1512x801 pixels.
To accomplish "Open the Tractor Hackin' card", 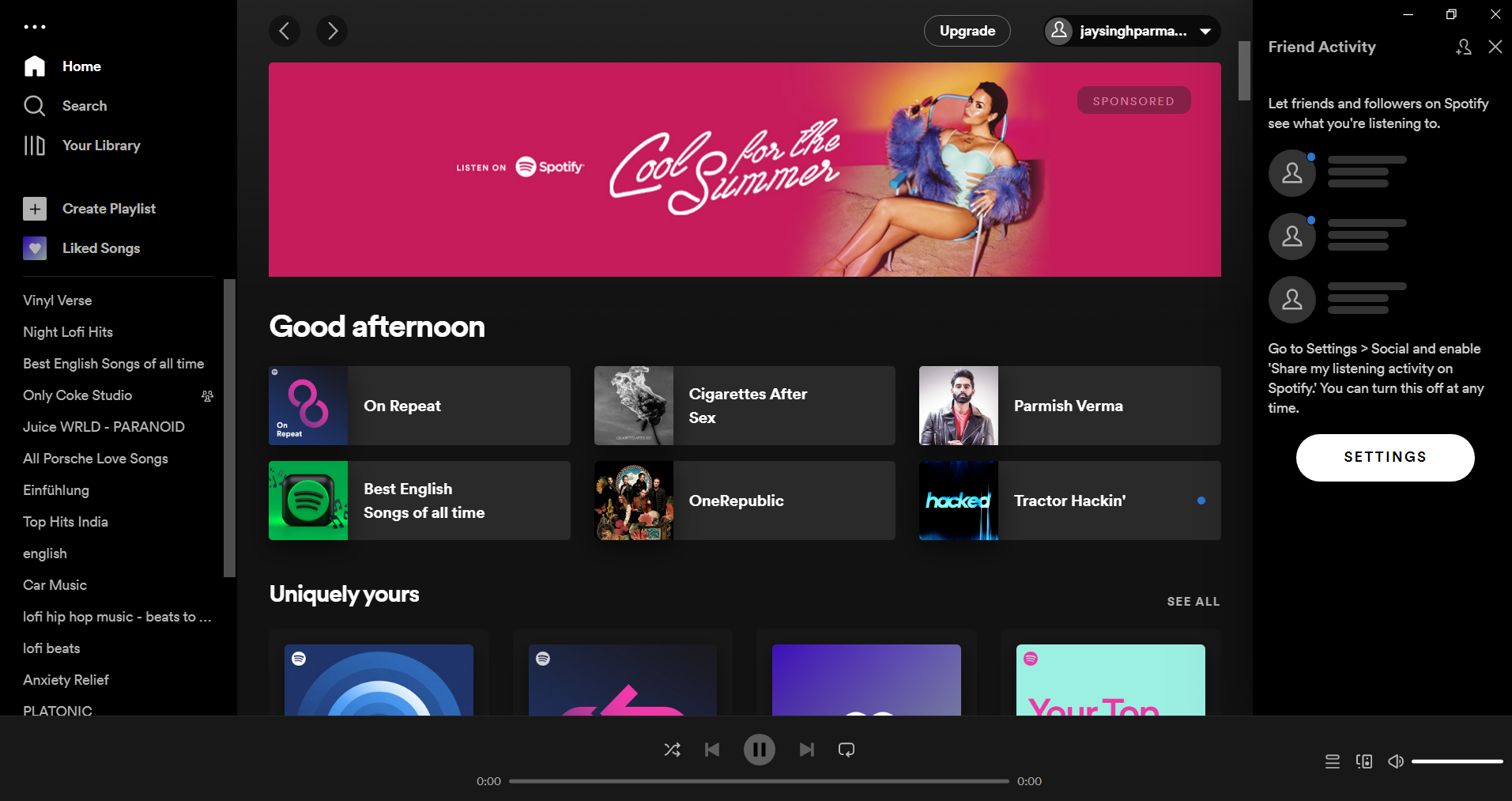I will click(x=1070, y=501).
